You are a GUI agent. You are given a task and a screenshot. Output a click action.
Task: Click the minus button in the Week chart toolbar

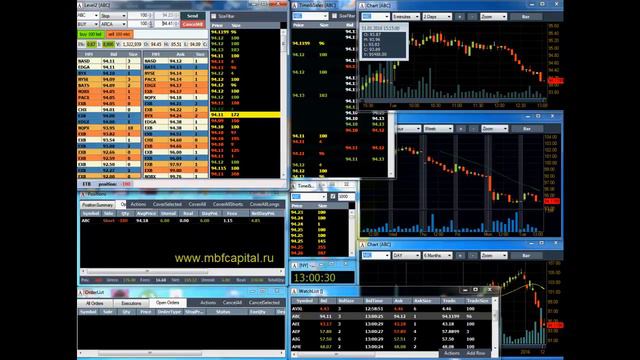tap(473, 129)
